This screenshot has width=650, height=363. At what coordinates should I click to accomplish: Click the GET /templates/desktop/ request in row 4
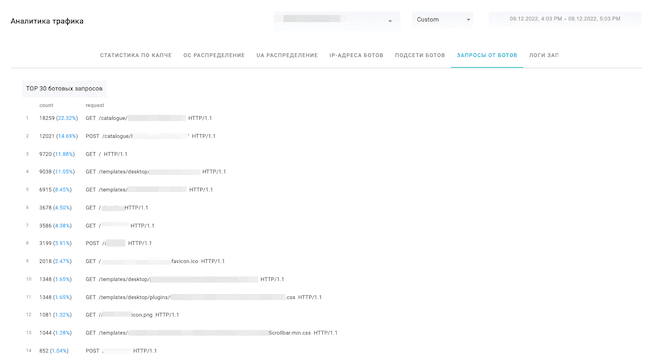156,172
